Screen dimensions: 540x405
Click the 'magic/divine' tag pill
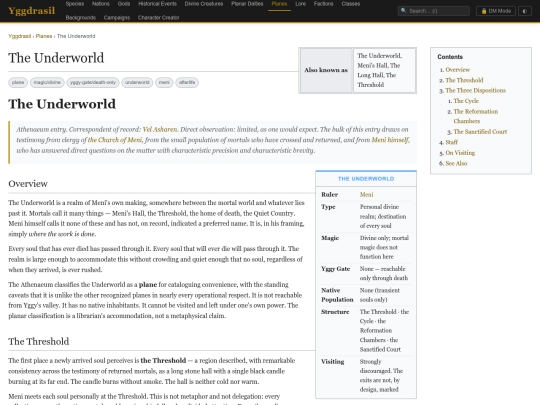tap(47, 83)
